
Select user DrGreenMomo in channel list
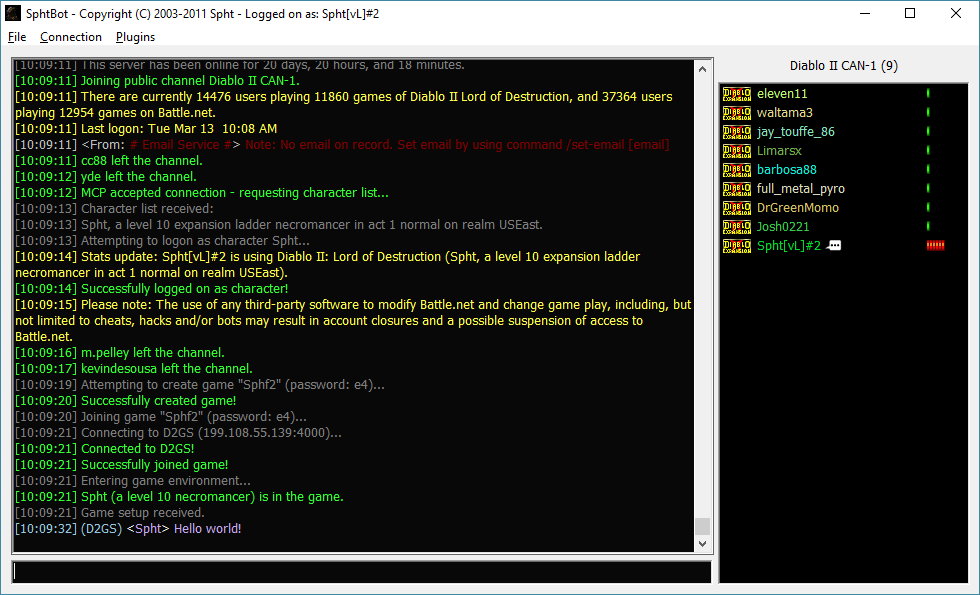798,208
